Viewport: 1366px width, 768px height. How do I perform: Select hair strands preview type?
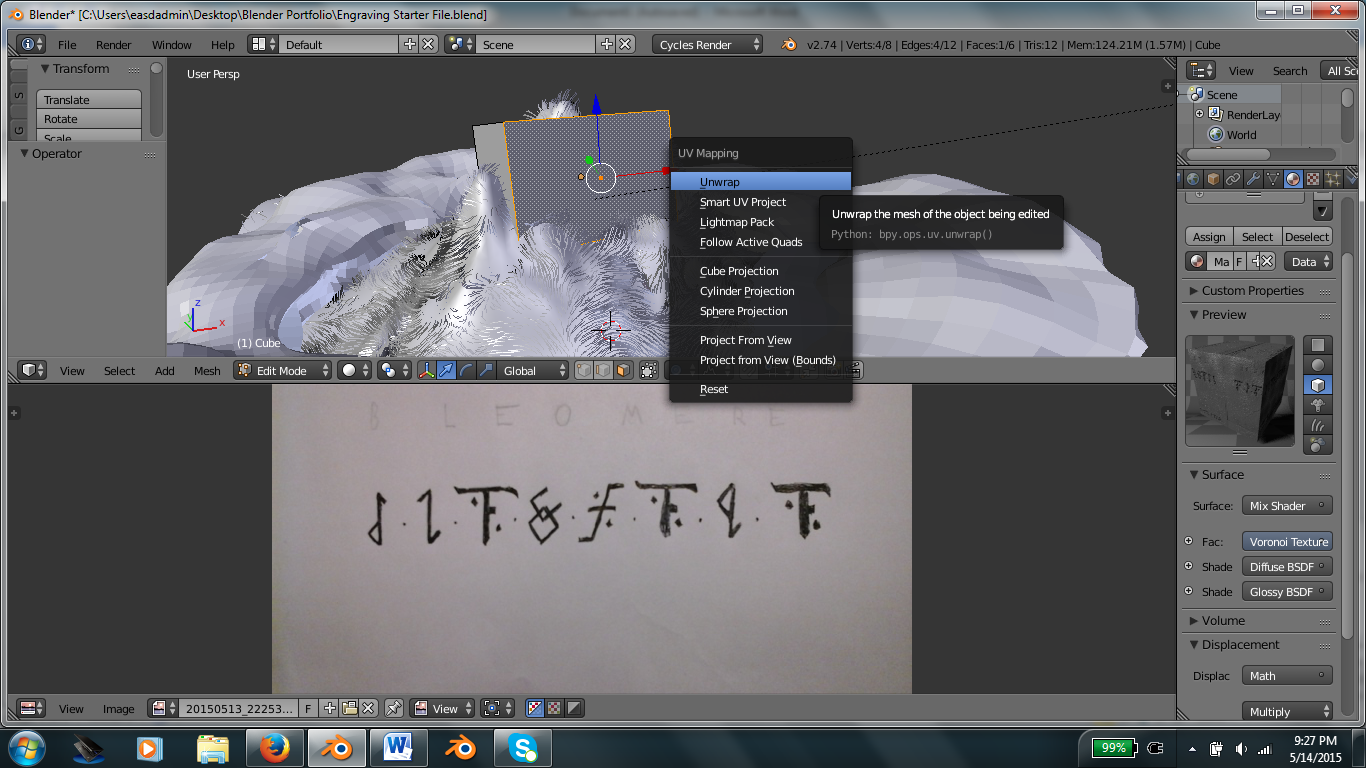tap(1318, 425)
